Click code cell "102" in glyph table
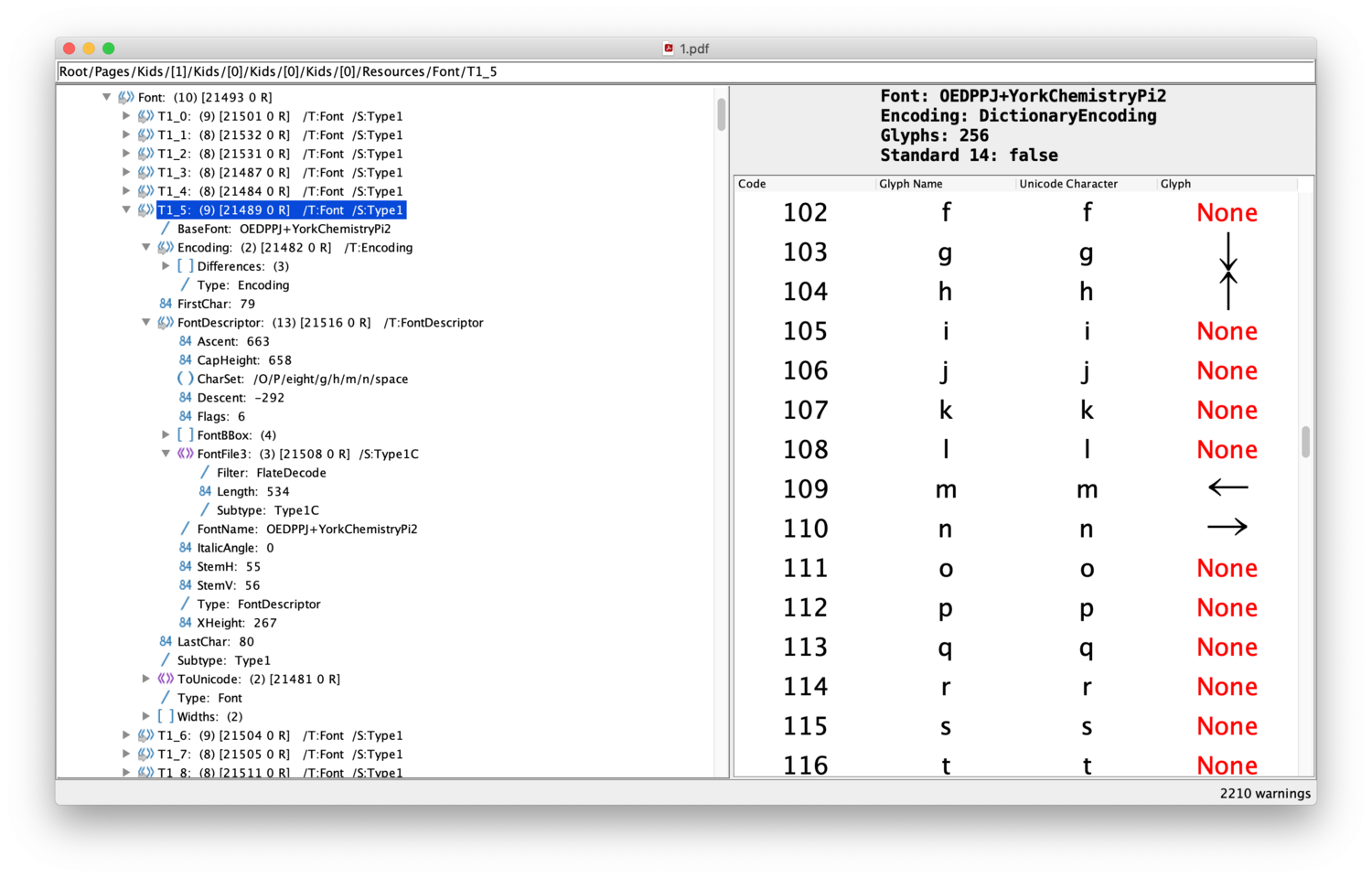The height and width of the screenshot is (878, 1372). [805, 212]
